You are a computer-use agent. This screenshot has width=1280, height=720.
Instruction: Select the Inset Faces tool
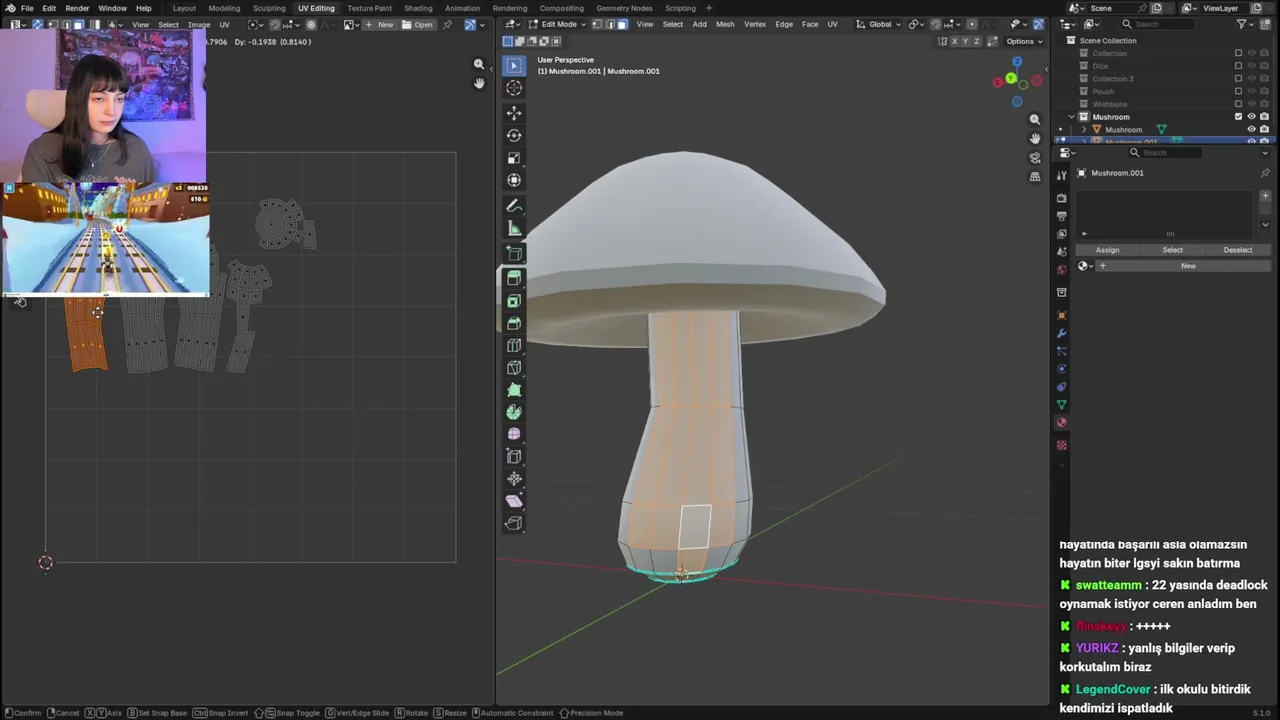click(x=514, y=301)
